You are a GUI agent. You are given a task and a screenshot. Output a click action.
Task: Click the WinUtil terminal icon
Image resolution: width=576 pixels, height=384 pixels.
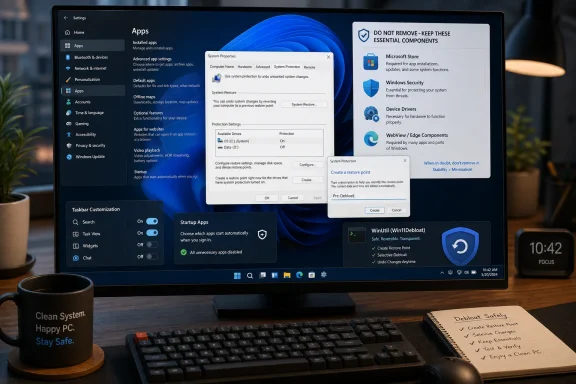pyautogui.click(x=357, y=235)
